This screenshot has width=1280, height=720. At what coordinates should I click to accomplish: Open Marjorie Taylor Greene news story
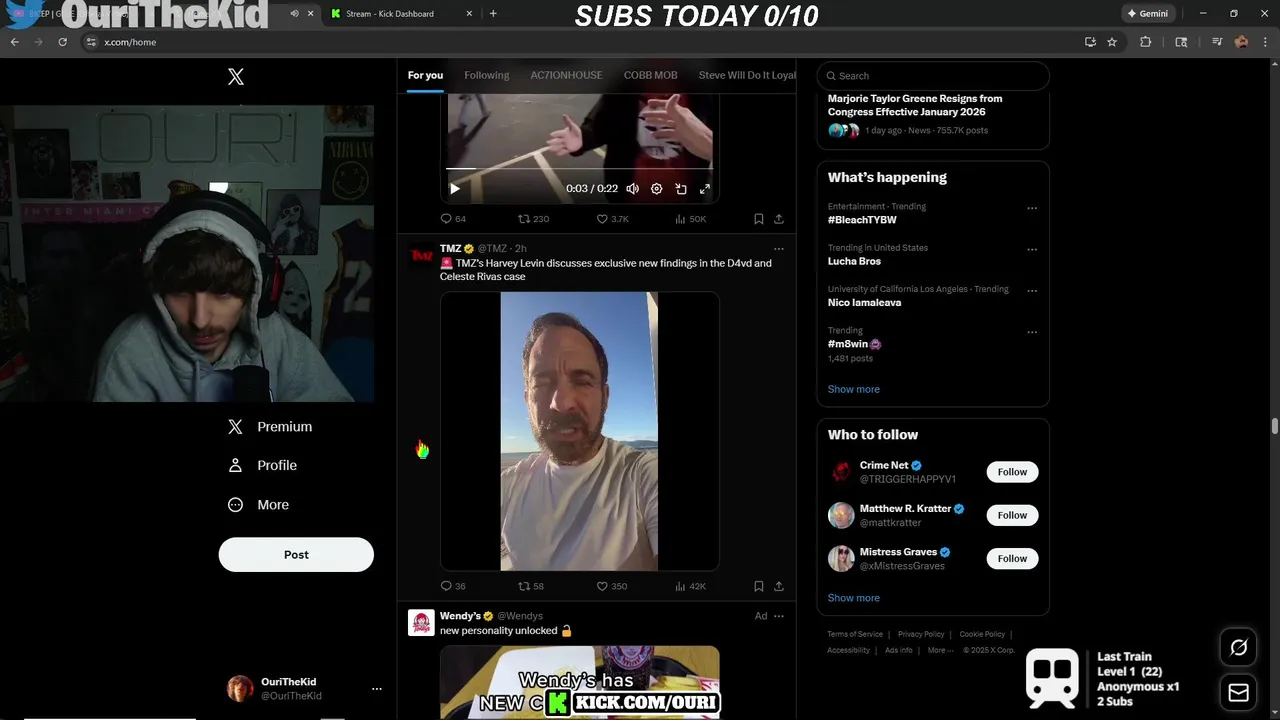click(x=932, y=113)
